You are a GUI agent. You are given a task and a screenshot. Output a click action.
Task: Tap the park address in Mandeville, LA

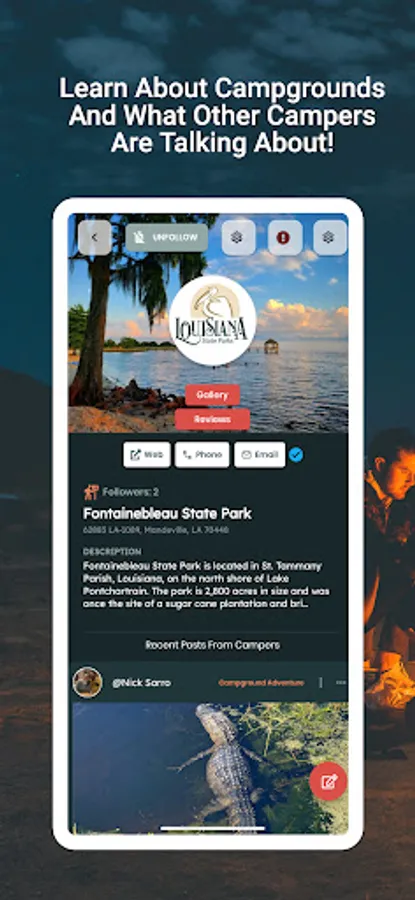click(x=156, y=530)
